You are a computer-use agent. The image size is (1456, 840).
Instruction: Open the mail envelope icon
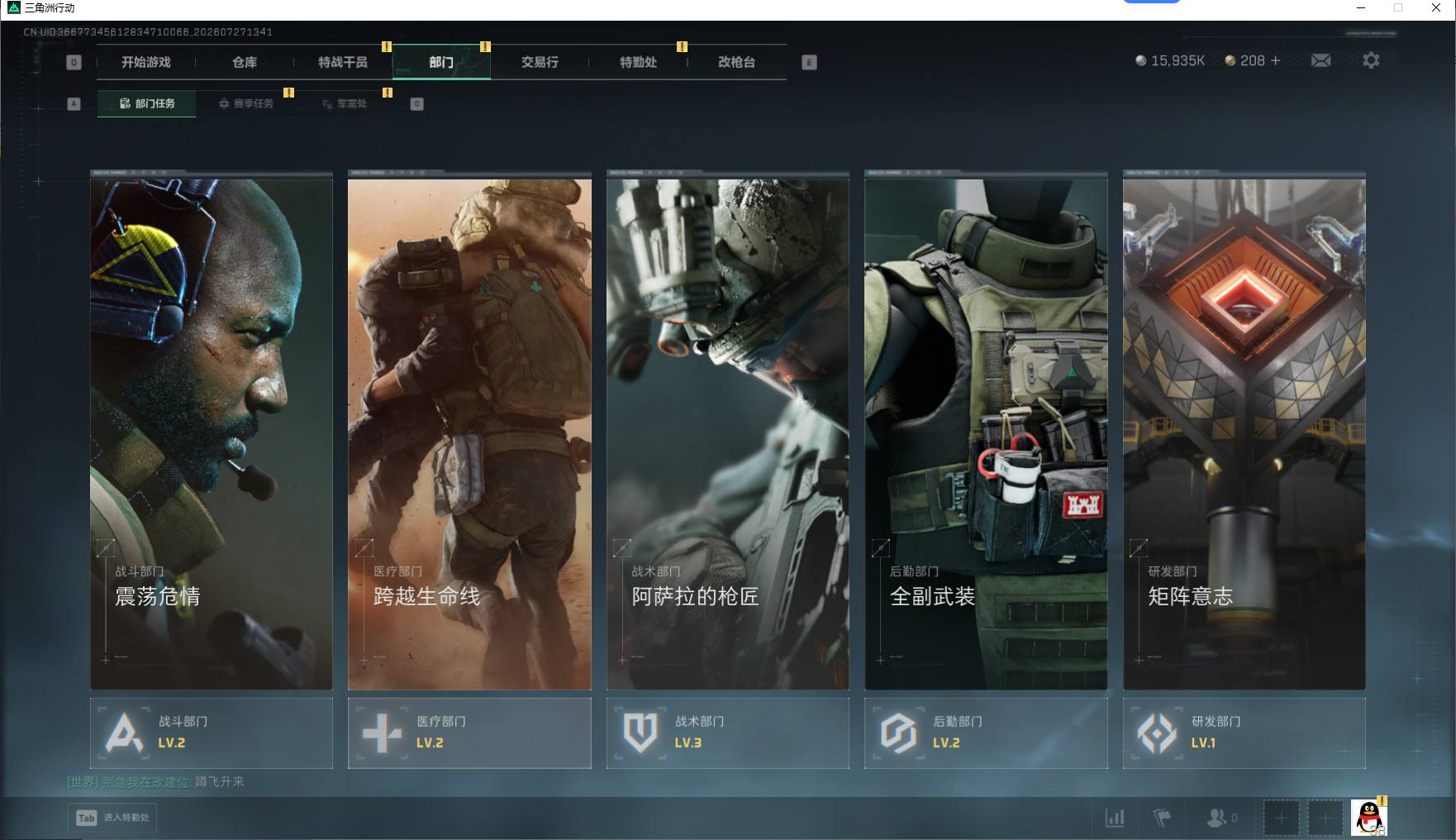coord(1320,60)
